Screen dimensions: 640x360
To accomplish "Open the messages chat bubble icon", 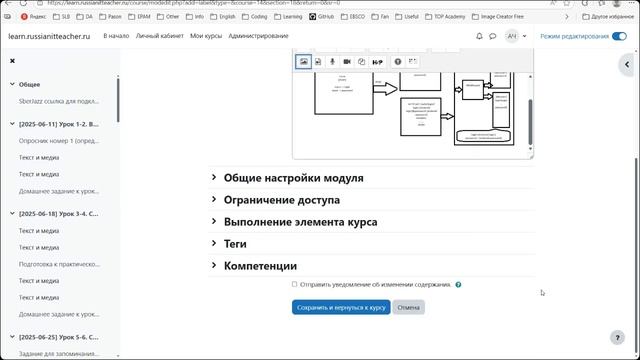I will 493,36.
